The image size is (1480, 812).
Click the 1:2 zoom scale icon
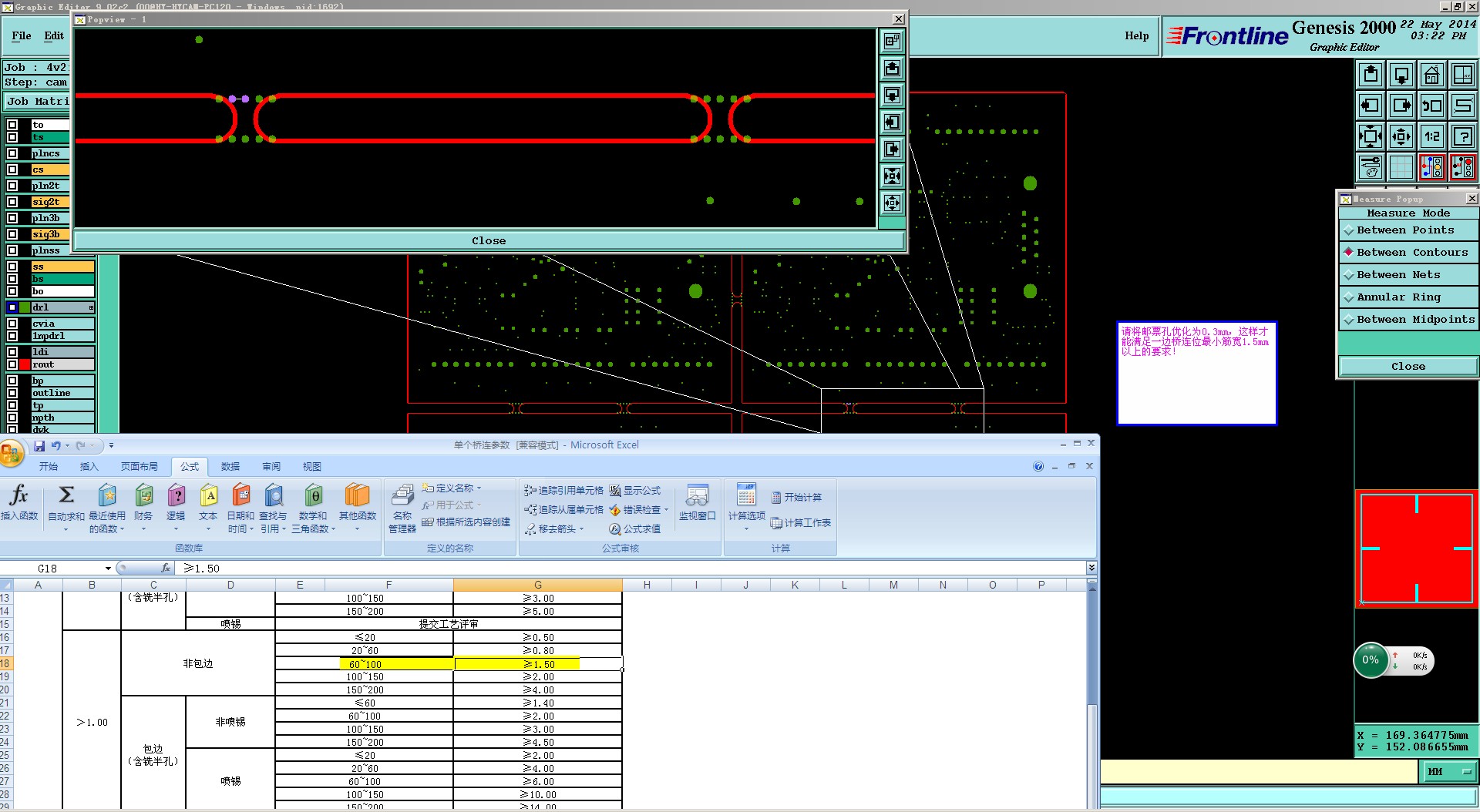point(1431,136)
